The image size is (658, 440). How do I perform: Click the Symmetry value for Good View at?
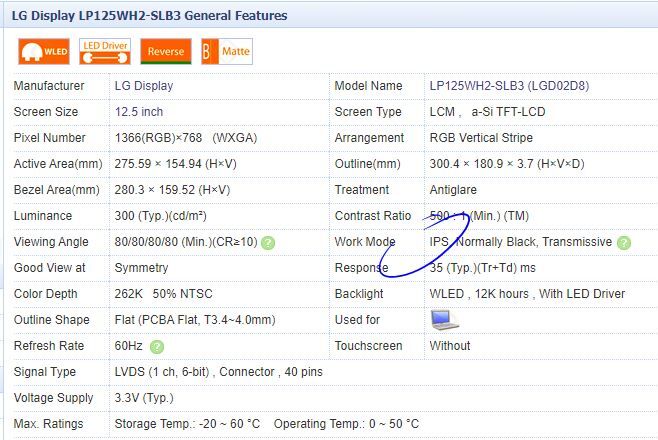click(141, 268)
